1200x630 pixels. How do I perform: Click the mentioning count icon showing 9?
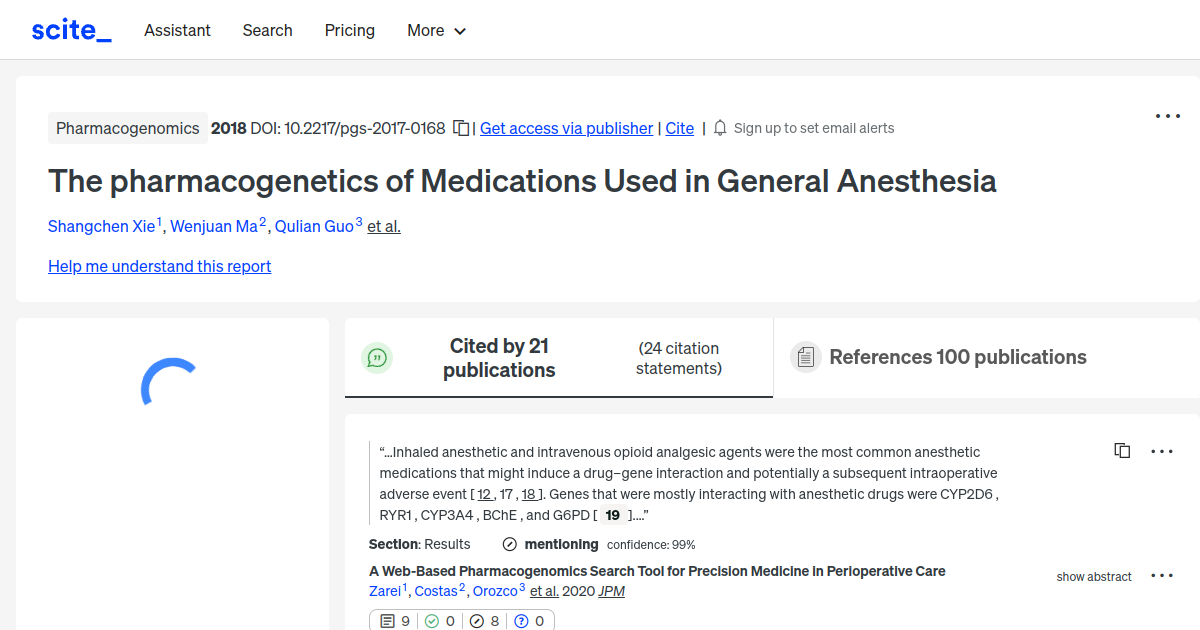pos(388,620)
